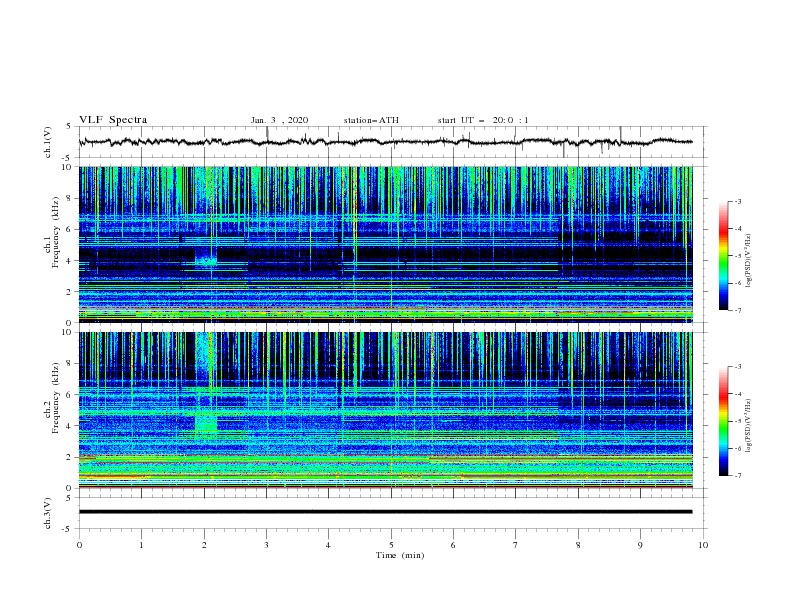This screenshot has height=612, width=792.
Task: Click the 'Time (min)' axis label
Action: [400, 555]
